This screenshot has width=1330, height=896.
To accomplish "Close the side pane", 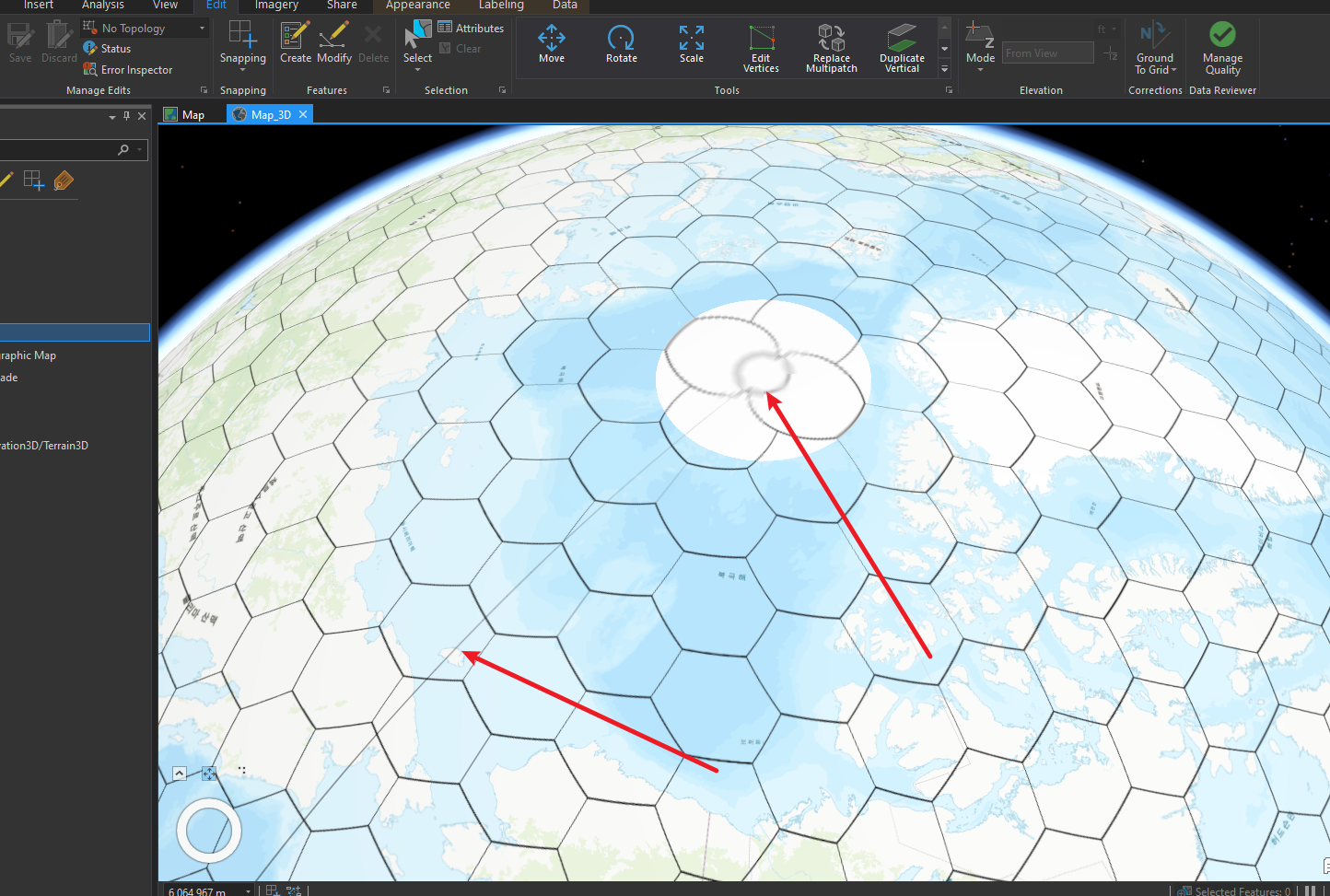I will click(142, 116).
